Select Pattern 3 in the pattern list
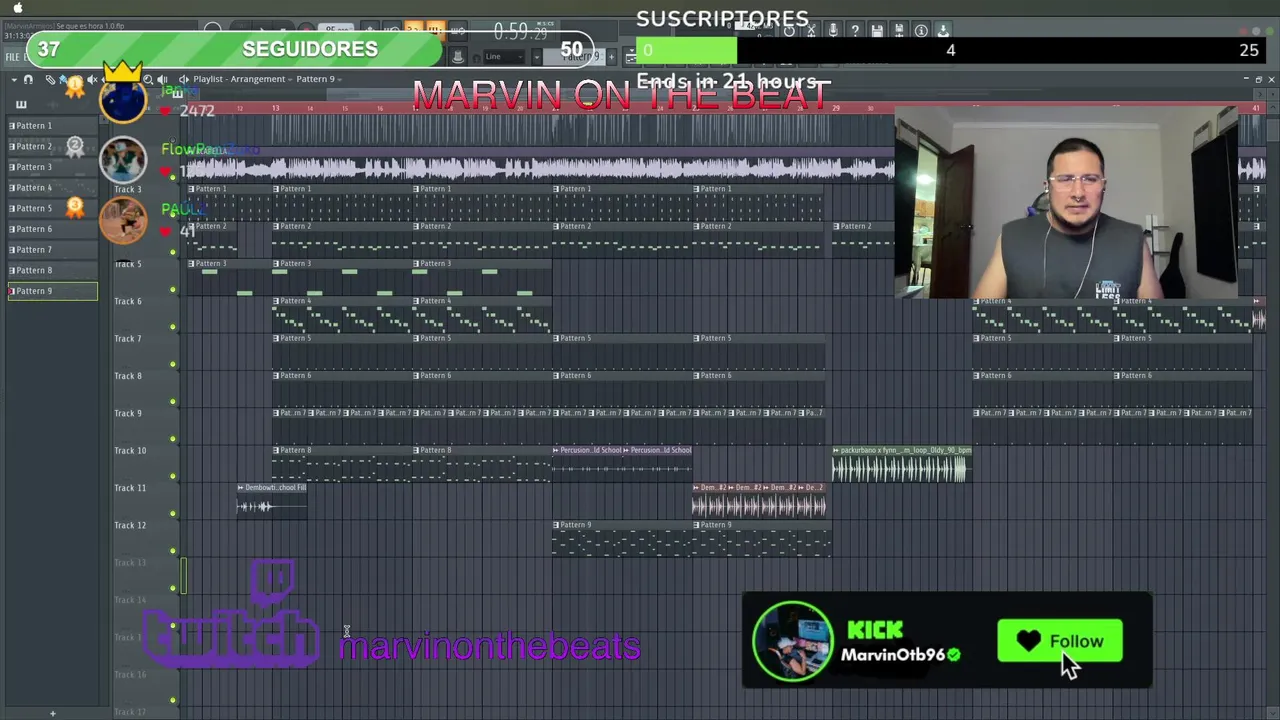The width and height of the screenshot is (1280, 720). pos(53,167)
